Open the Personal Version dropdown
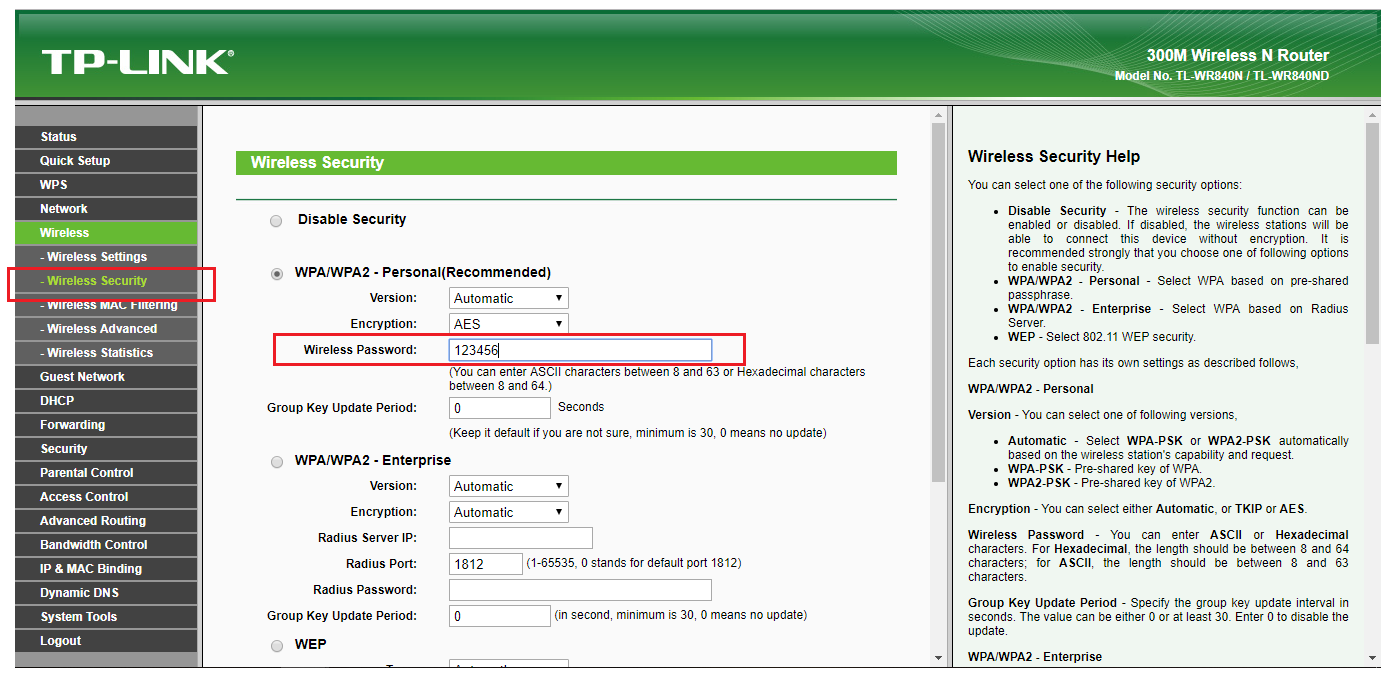Viewport: 1393px width, 675px height. tap(508, 298)
